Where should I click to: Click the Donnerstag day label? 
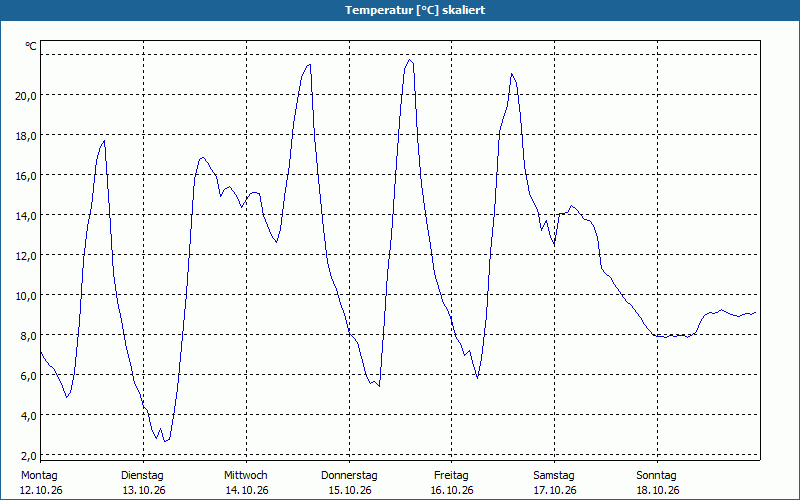click(349, 476)
